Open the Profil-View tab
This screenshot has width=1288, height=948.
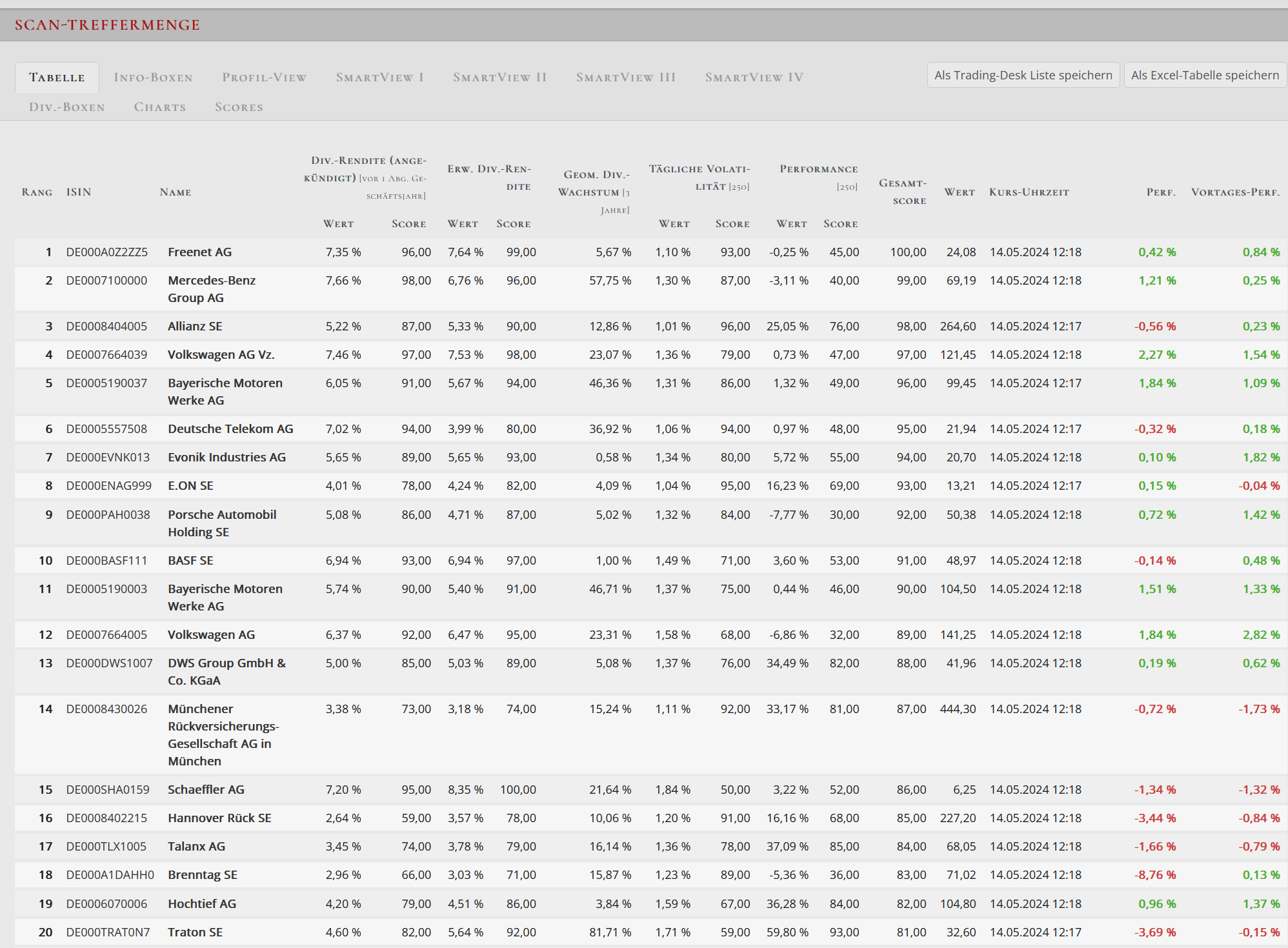pos(264,77)
